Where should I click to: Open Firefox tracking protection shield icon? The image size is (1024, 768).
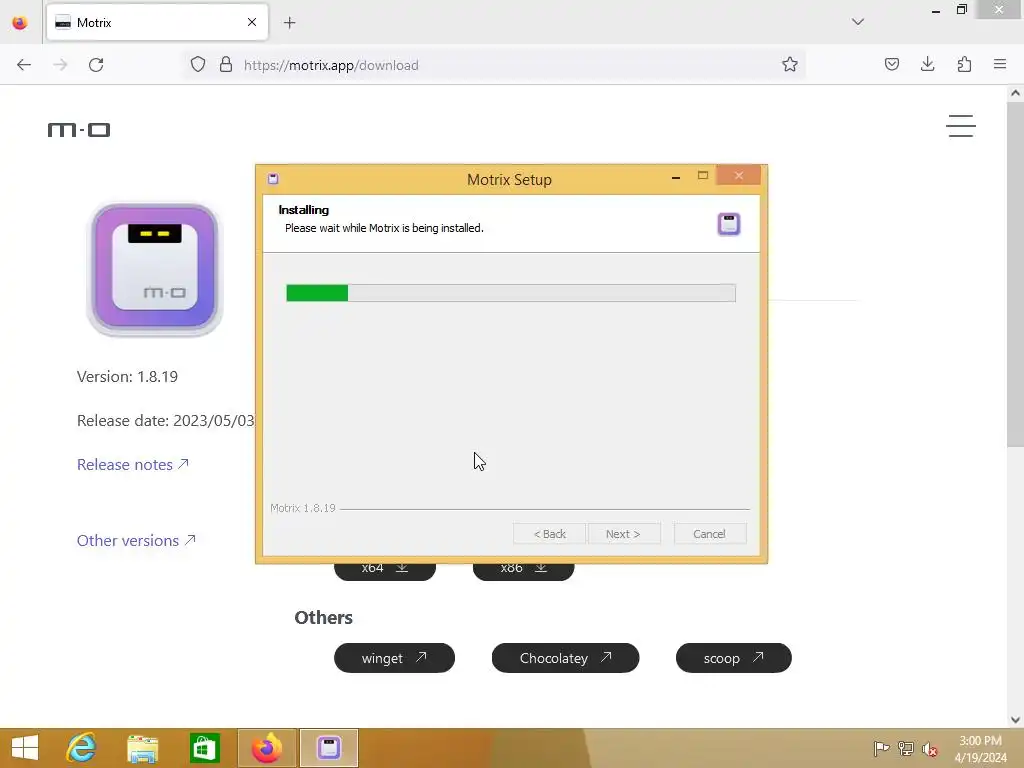198,65
